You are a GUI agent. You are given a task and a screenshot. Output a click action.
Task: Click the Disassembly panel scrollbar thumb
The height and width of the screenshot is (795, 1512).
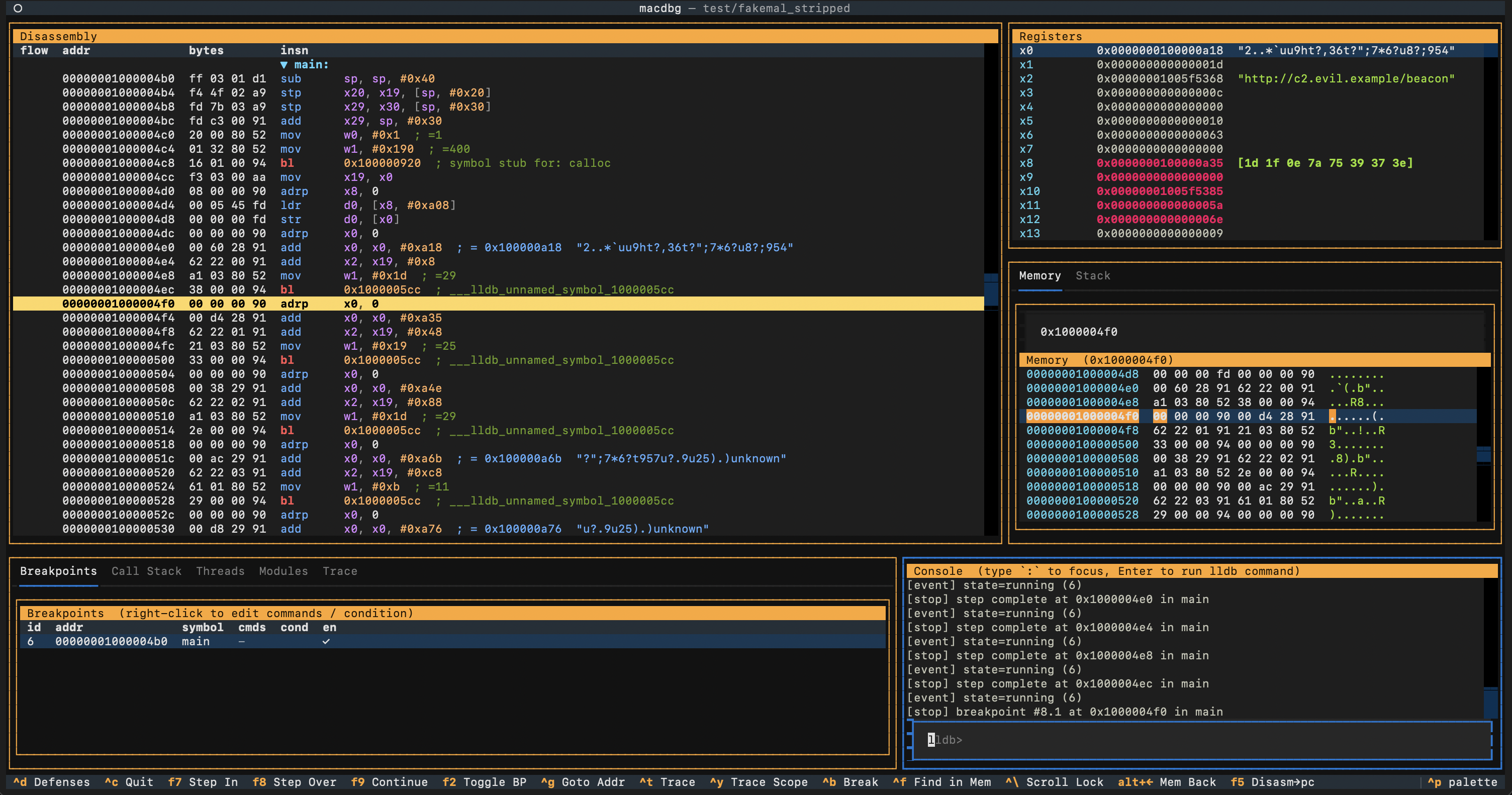[x=991, y=289]
